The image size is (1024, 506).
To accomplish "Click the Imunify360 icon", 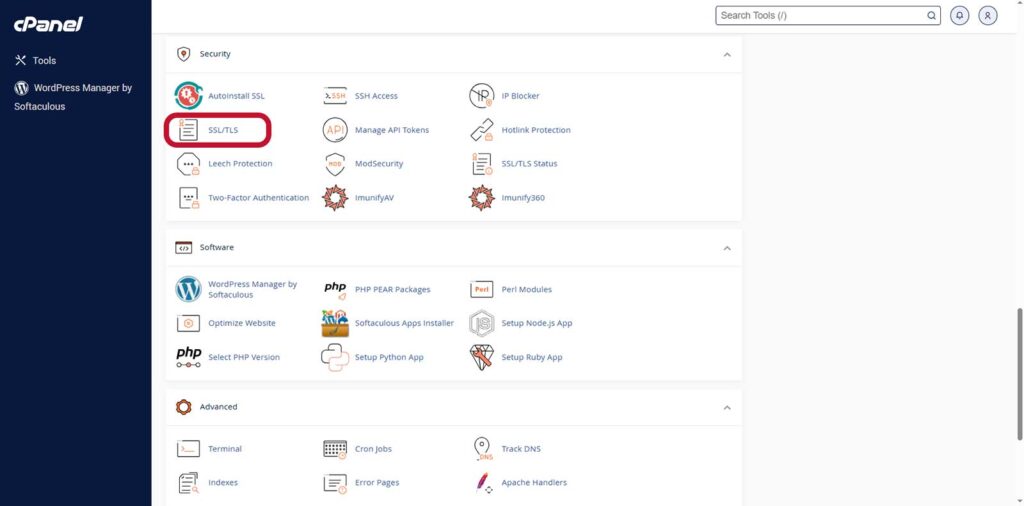I will coord(482,198).
